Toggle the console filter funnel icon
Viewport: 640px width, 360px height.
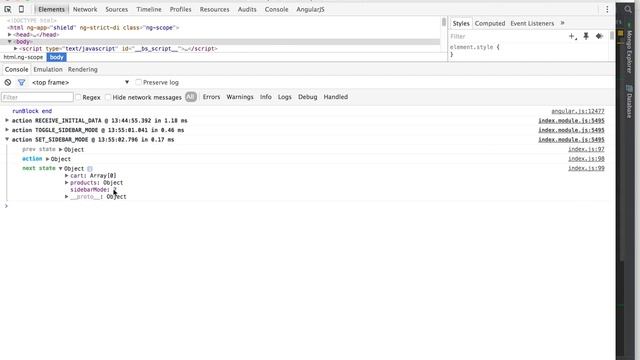pos(21,82)
